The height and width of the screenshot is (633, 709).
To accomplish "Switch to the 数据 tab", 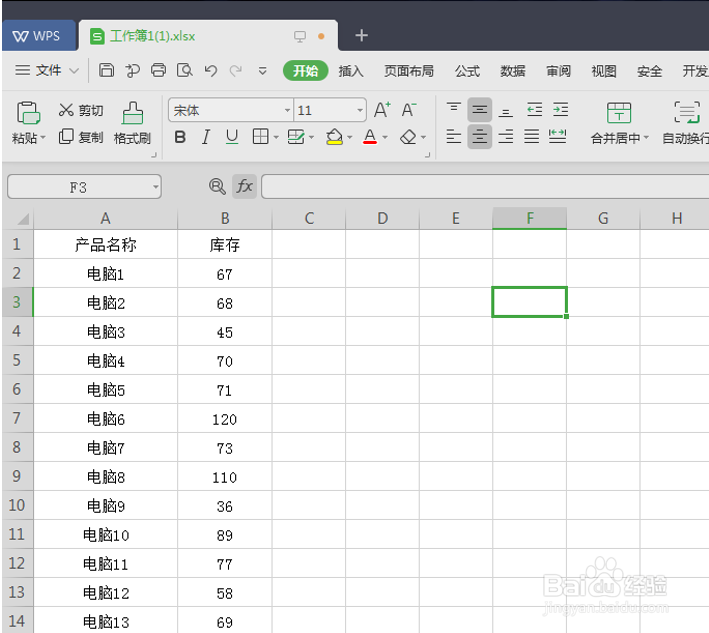I will [x=513, y=71].
